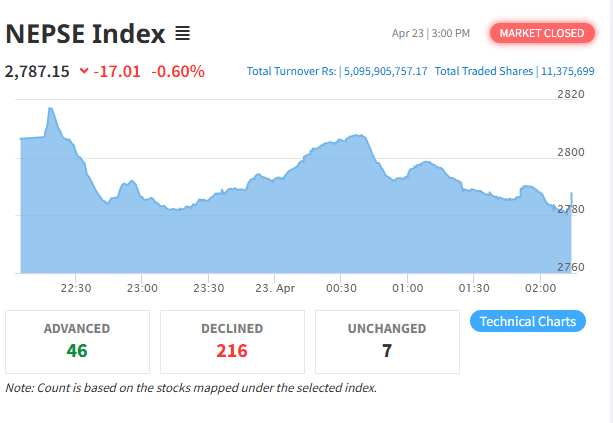
Task: Click the 23. Apr date axis label
Action: (275, 288)
